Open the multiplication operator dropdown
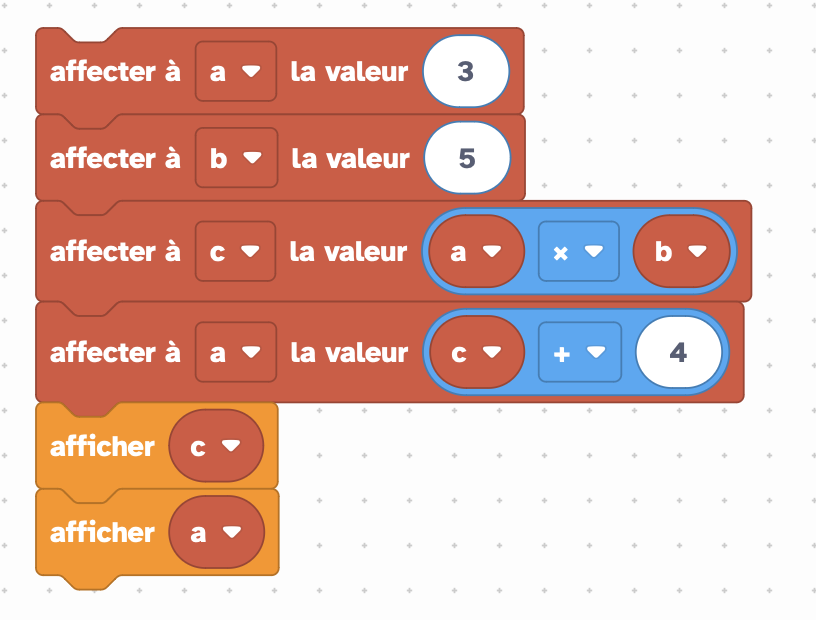Image resolution: width=816 pixels, height=620 pixels. 579,251
